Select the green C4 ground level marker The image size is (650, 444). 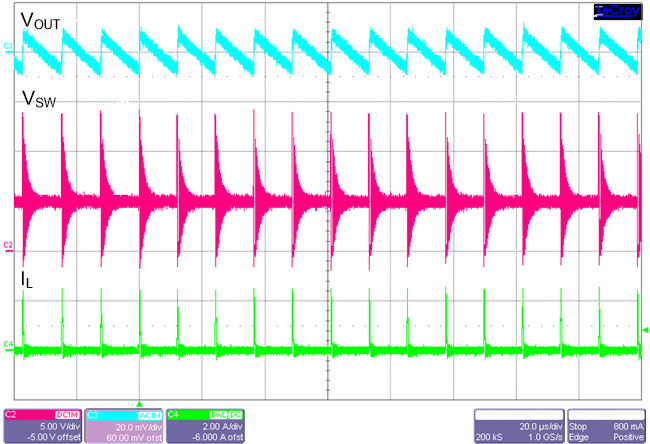(8, 344)
